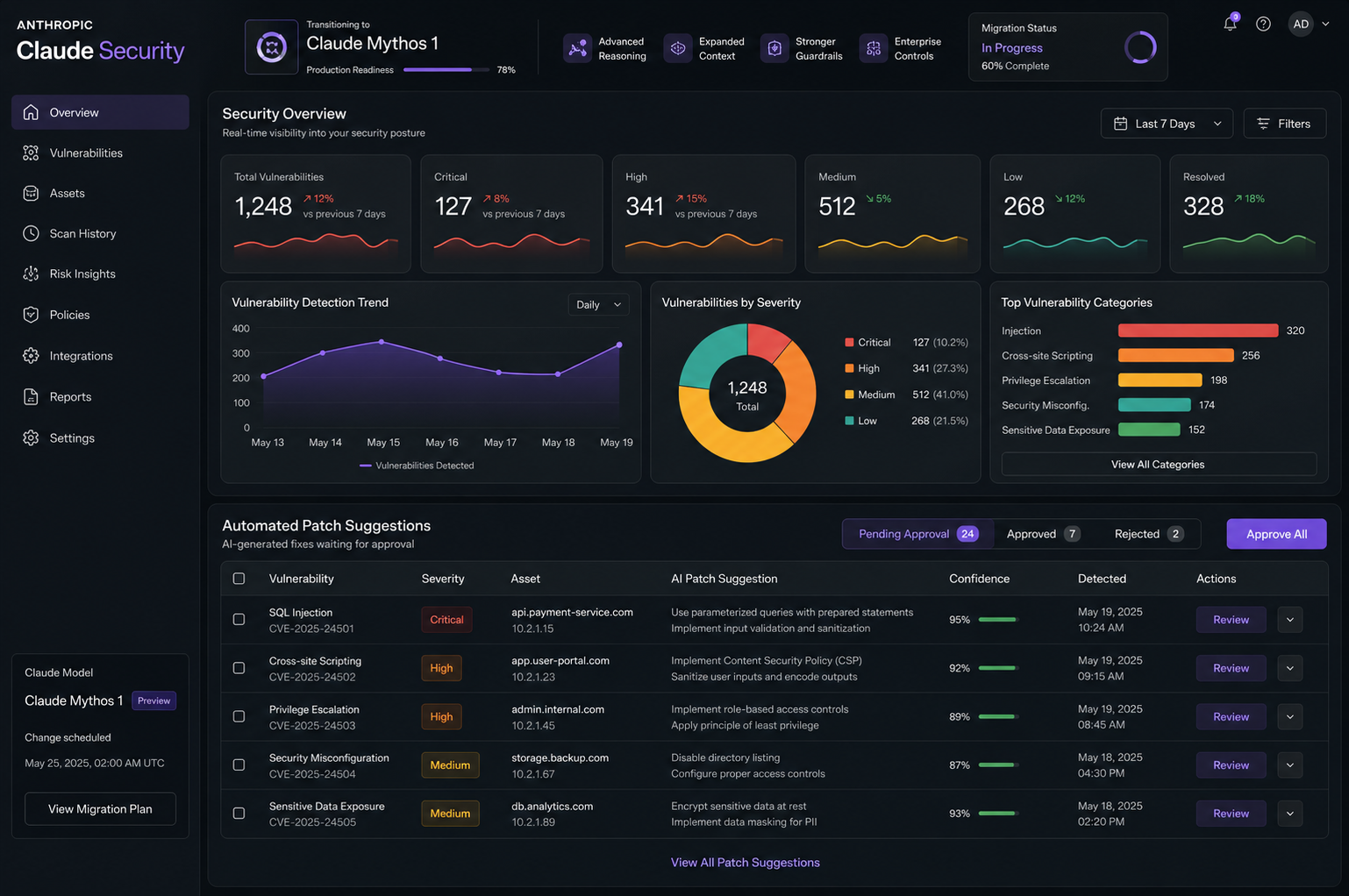Click the CVE-2025-24503 identifier text
Viewport: 1349px width, 896px height.
tap(312, 726)
